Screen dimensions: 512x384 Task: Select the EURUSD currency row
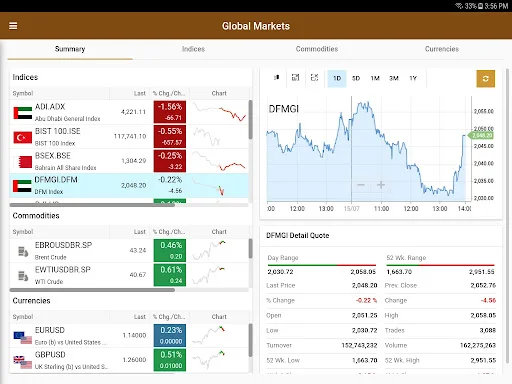129,336
